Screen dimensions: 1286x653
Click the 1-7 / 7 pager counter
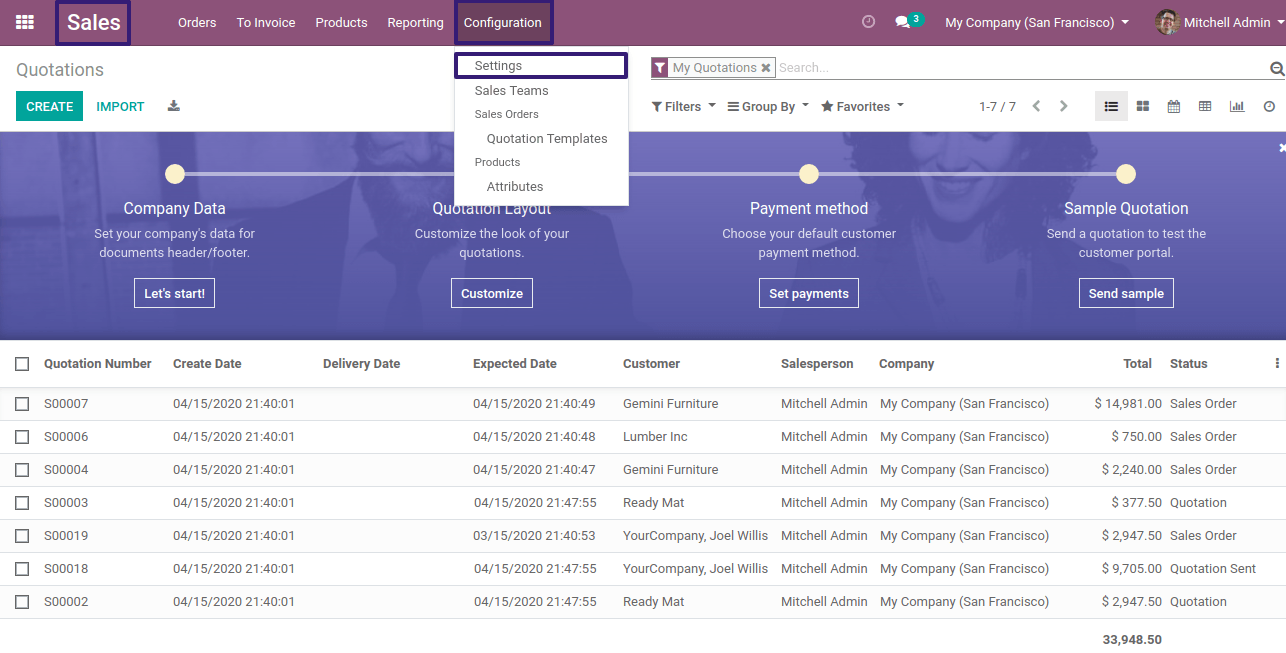997,106
